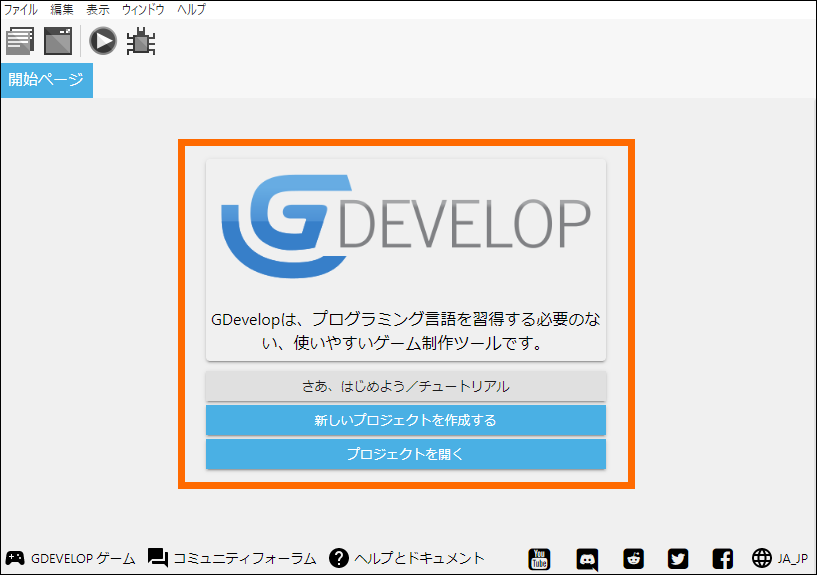Open the Twitter icon link
Viewport: 817px width, 575px height.
tap(678, 559)
